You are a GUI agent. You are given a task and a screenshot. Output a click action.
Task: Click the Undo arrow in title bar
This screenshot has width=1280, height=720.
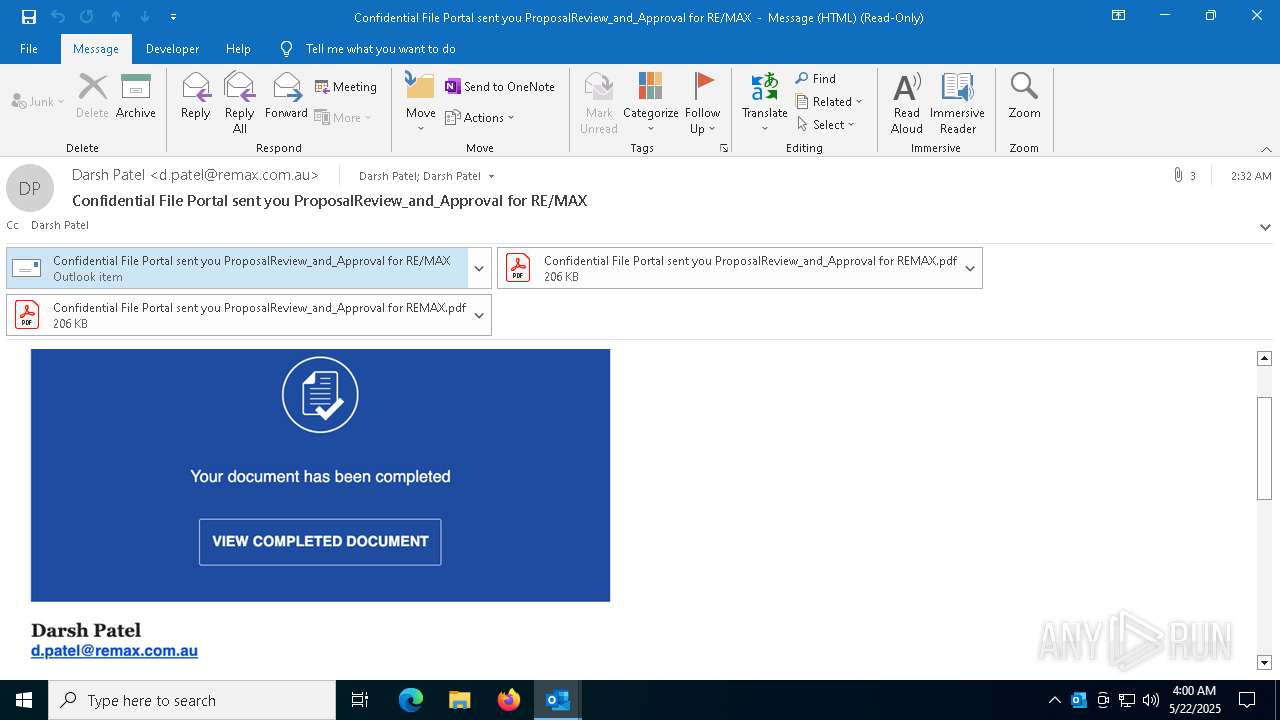[58, 17]
